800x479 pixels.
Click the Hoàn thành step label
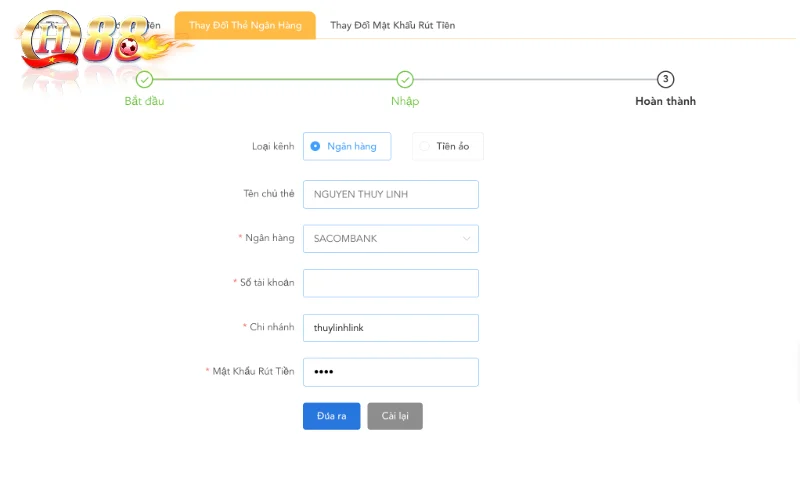(x=665, y=101)
